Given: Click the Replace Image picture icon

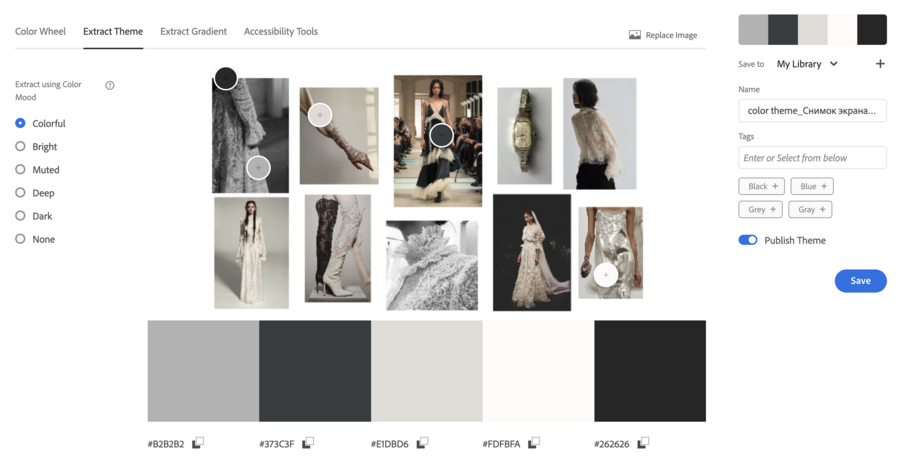Looking at the screenshot, I should click(635, 35).
